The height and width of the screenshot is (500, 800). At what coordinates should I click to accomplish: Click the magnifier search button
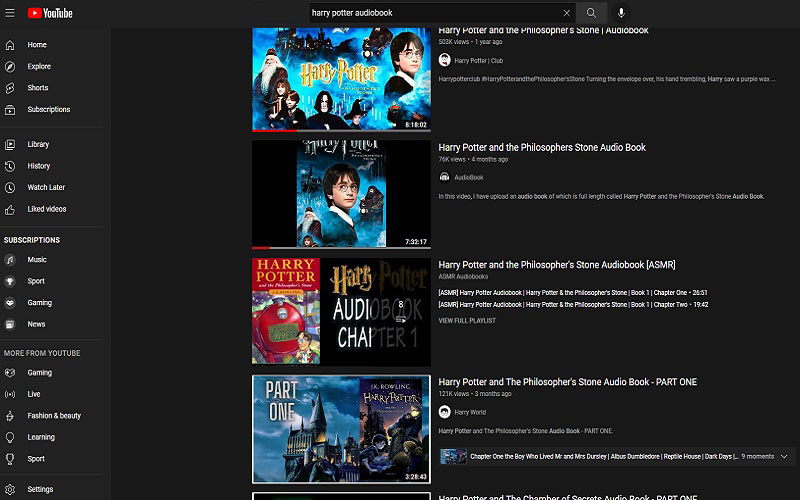pyautogui.click(x=591, y=13)
